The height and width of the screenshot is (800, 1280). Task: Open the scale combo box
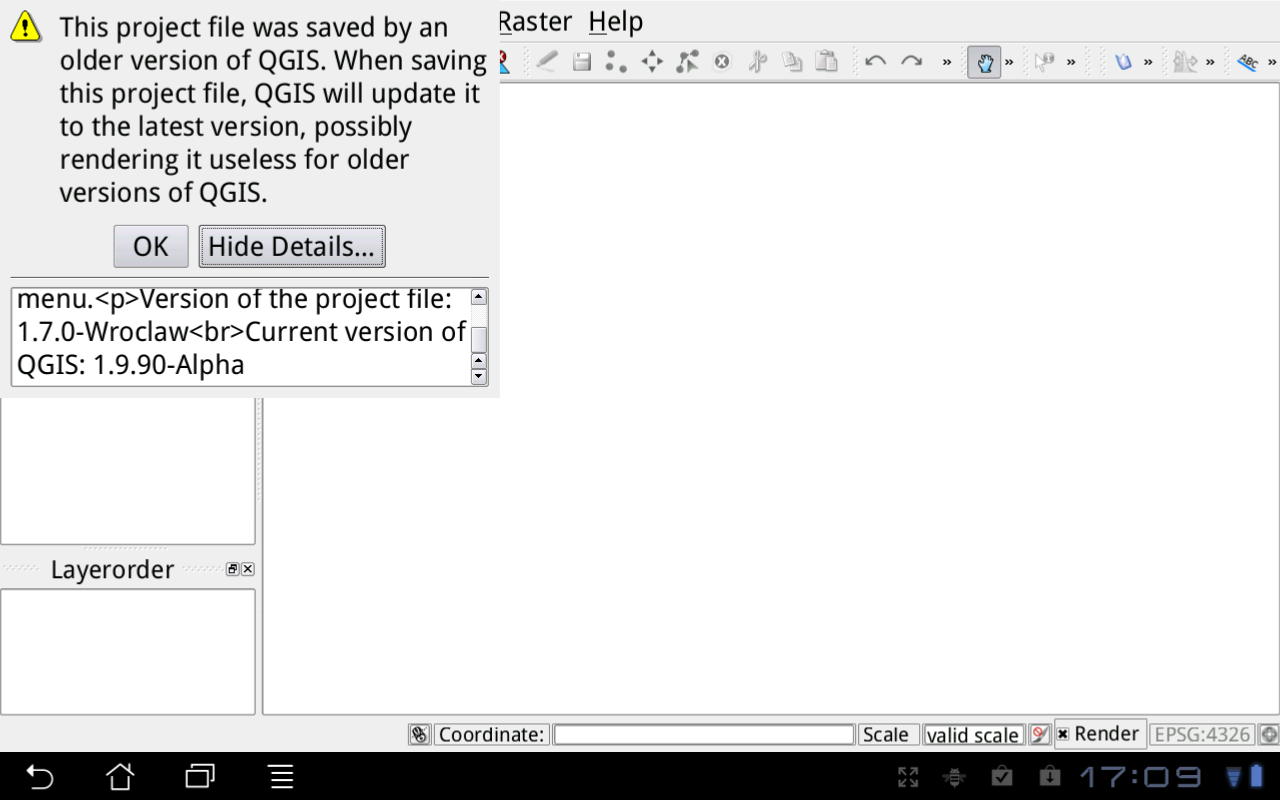(x=974, y=735)
